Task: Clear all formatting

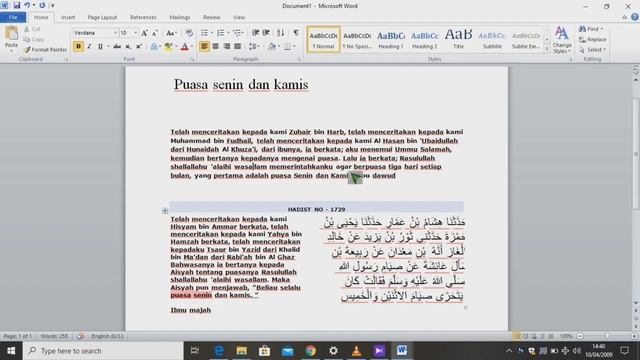Action: tap(189, 33)
